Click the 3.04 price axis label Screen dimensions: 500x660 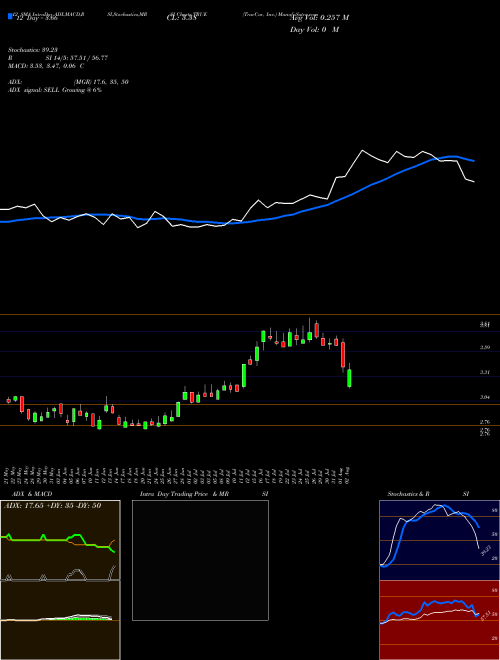484,397
